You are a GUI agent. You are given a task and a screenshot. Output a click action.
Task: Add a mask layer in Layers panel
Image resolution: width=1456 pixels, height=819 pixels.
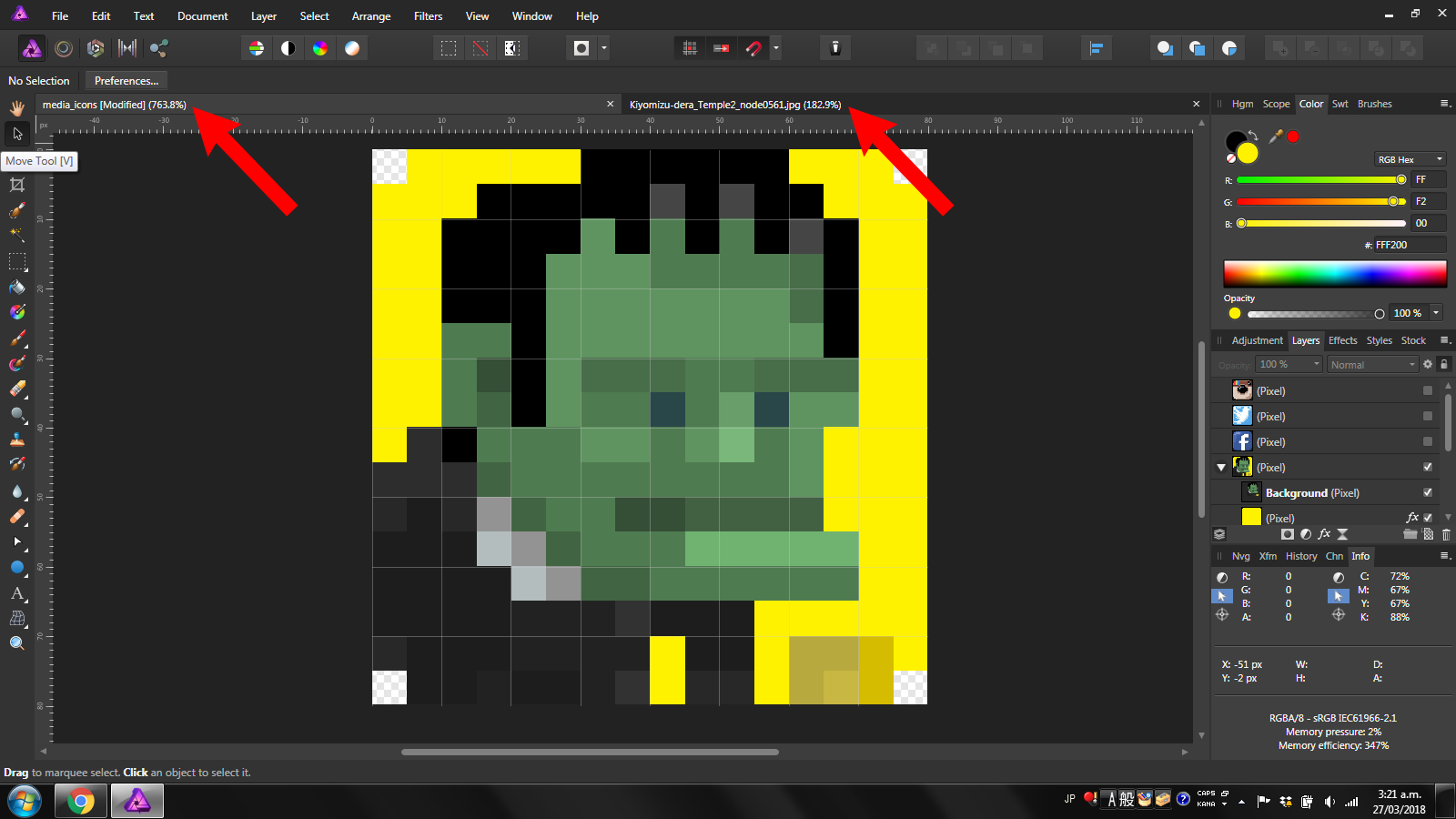click(x=1287, y=534)
